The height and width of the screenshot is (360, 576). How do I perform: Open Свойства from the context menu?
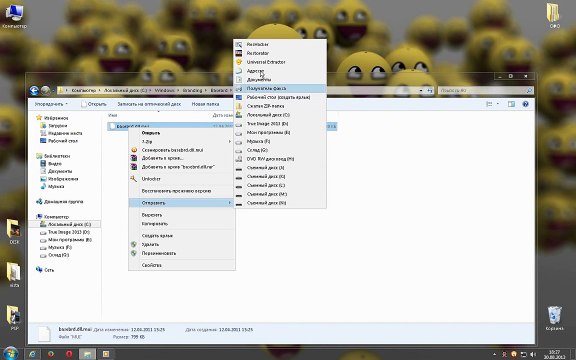click(x=181, y=265)
